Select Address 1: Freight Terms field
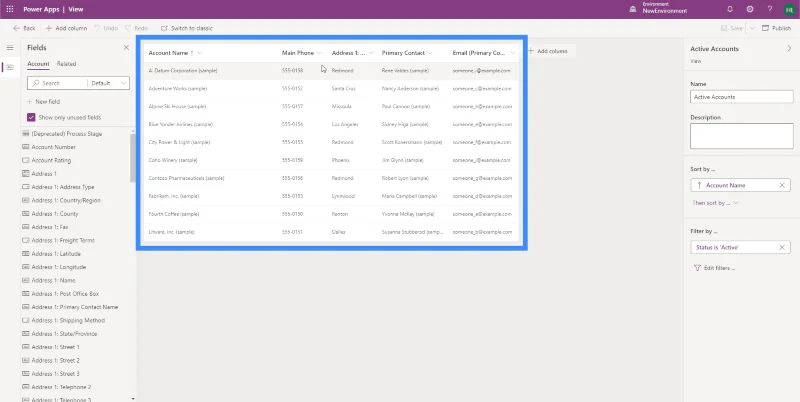The height and width of the screenshot is (402, 800). pos(59,240)
